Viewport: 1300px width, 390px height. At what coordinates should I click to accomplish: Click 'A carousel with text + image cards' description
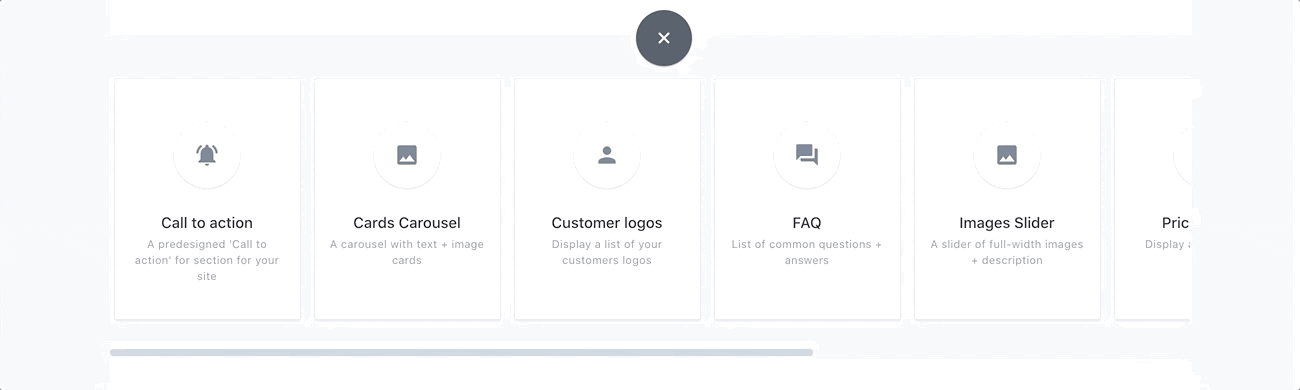(x=407, y=252)
